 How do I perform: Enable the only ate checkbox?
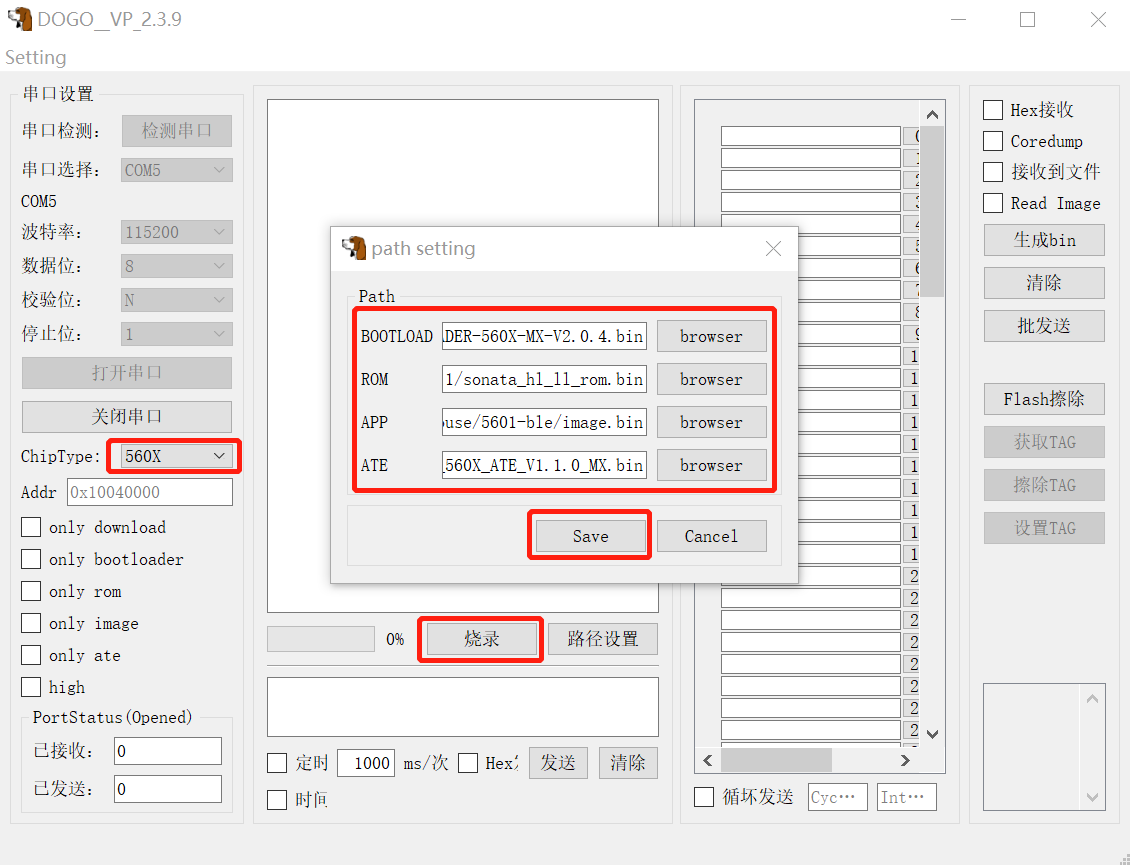(x=31, y=655)
